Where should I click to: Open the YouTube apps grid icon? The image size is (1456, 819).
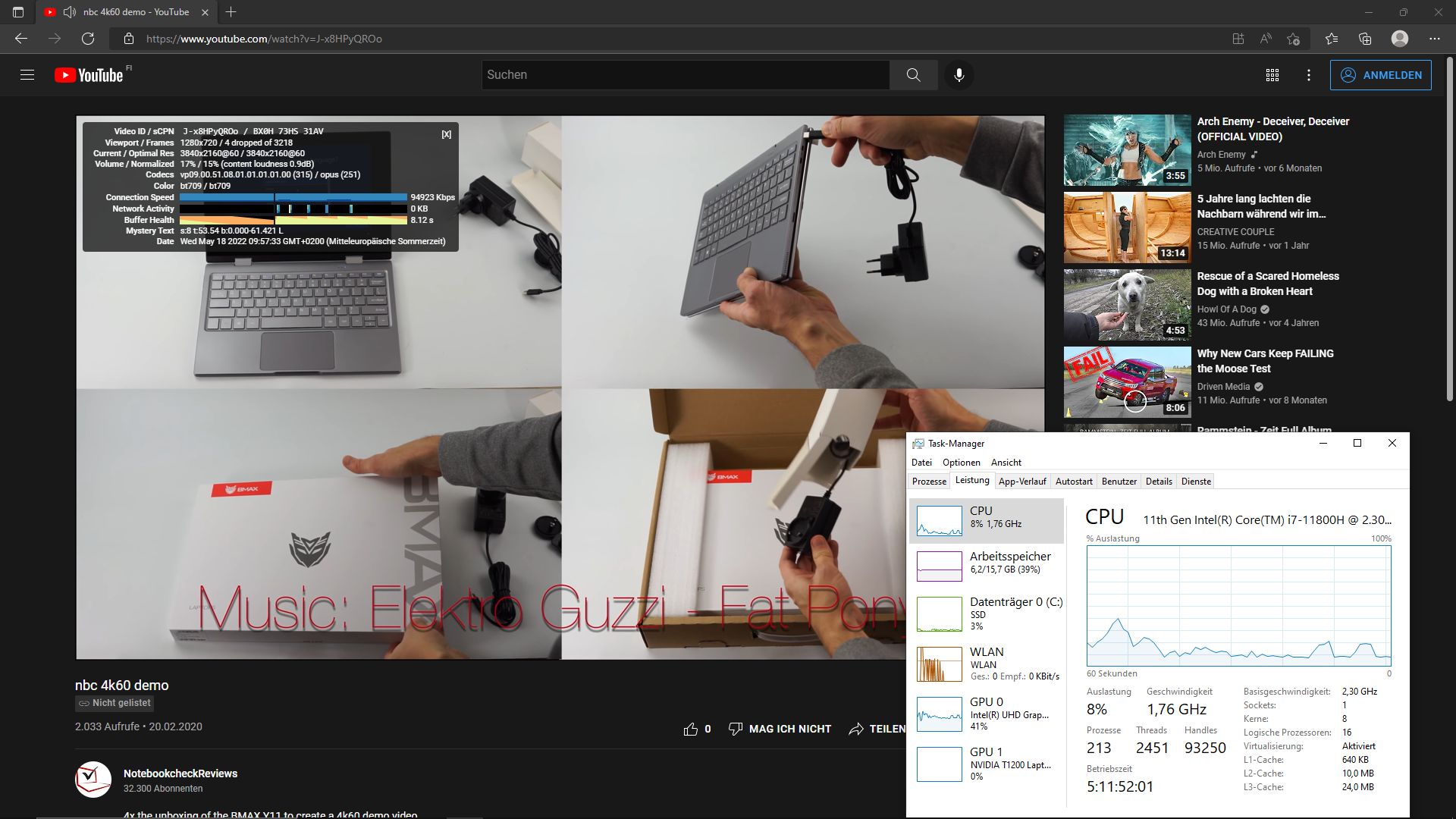coord(1272,75)
